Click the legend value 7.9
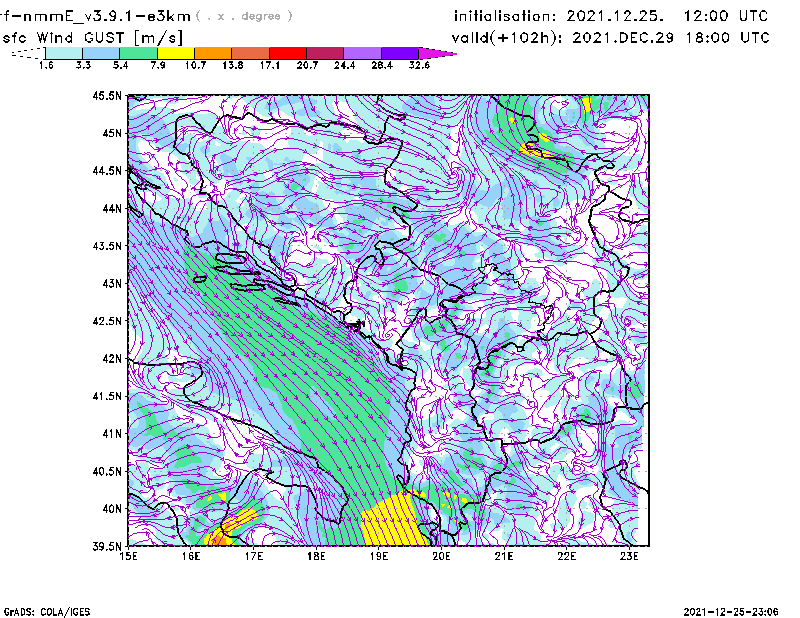 158,65
